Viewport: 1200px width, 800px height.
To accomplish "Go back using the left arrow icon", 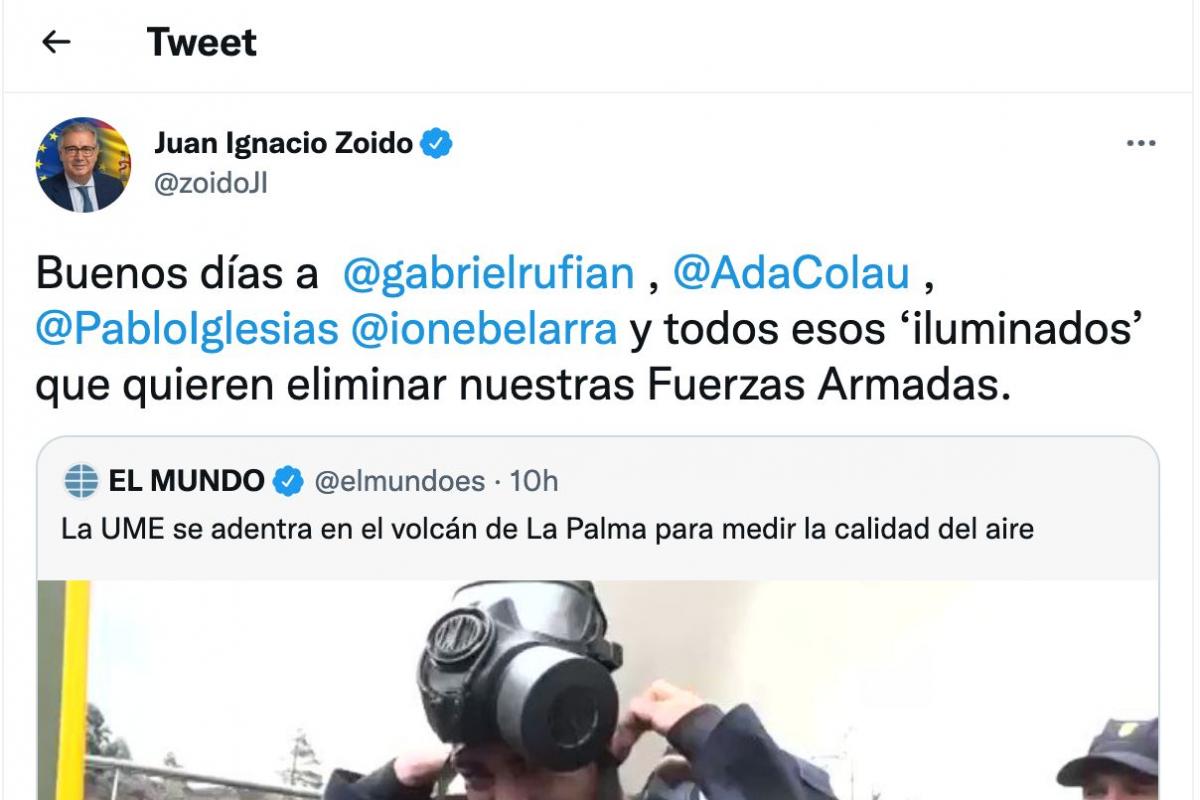I will pyautogui.click(x=56, y=42).
